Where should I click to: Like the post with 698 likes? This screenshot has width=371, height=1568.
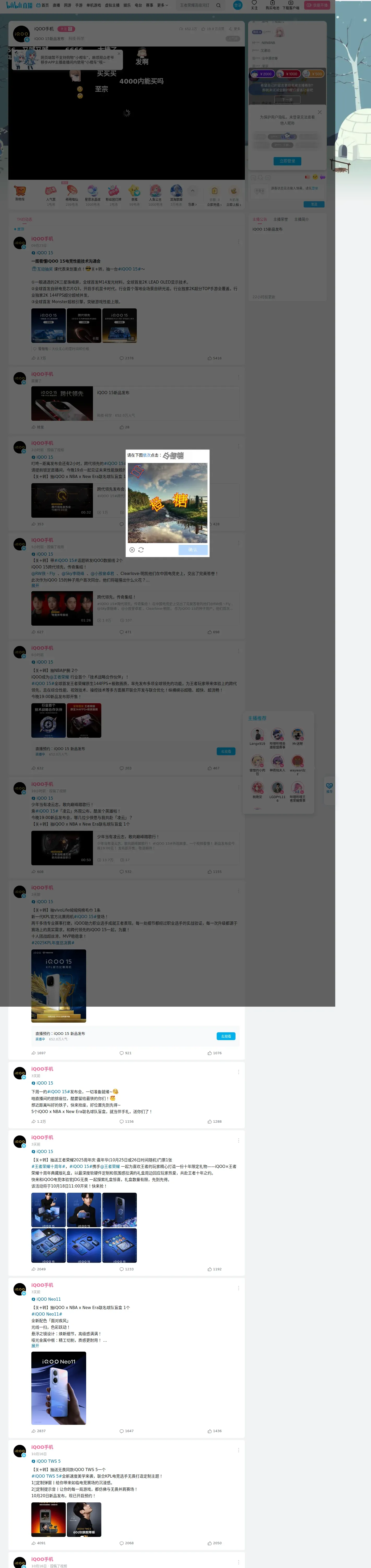[x=214, y=632]
